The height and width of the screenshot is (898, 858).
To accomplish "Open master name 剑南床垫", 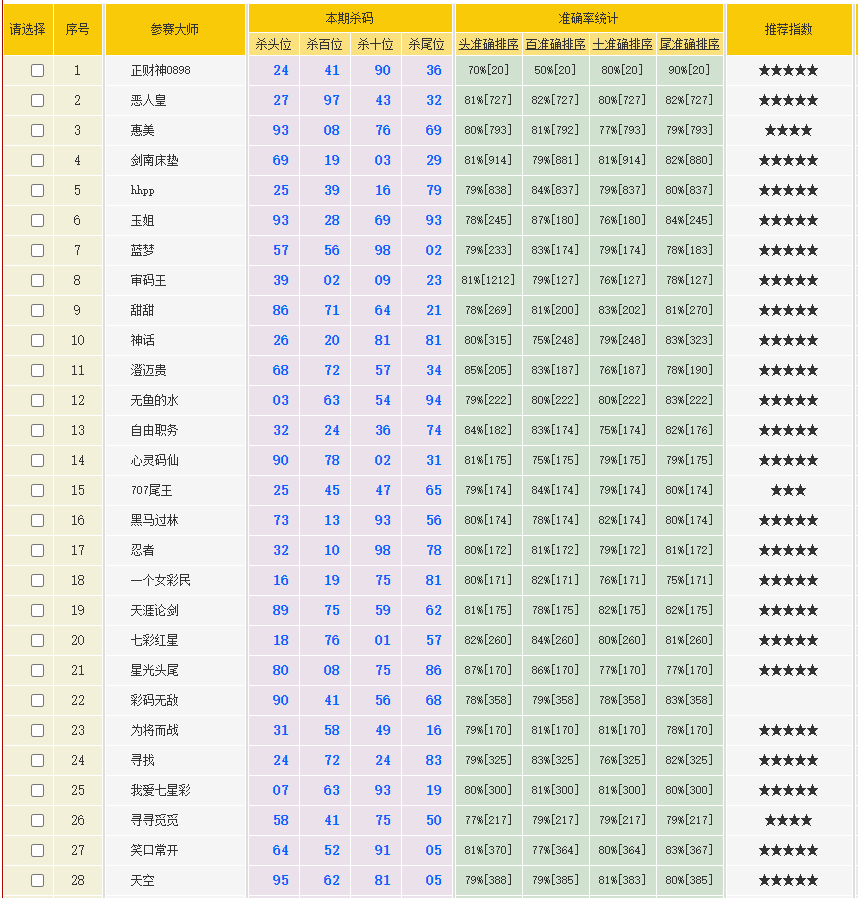I will click(154, 160).
